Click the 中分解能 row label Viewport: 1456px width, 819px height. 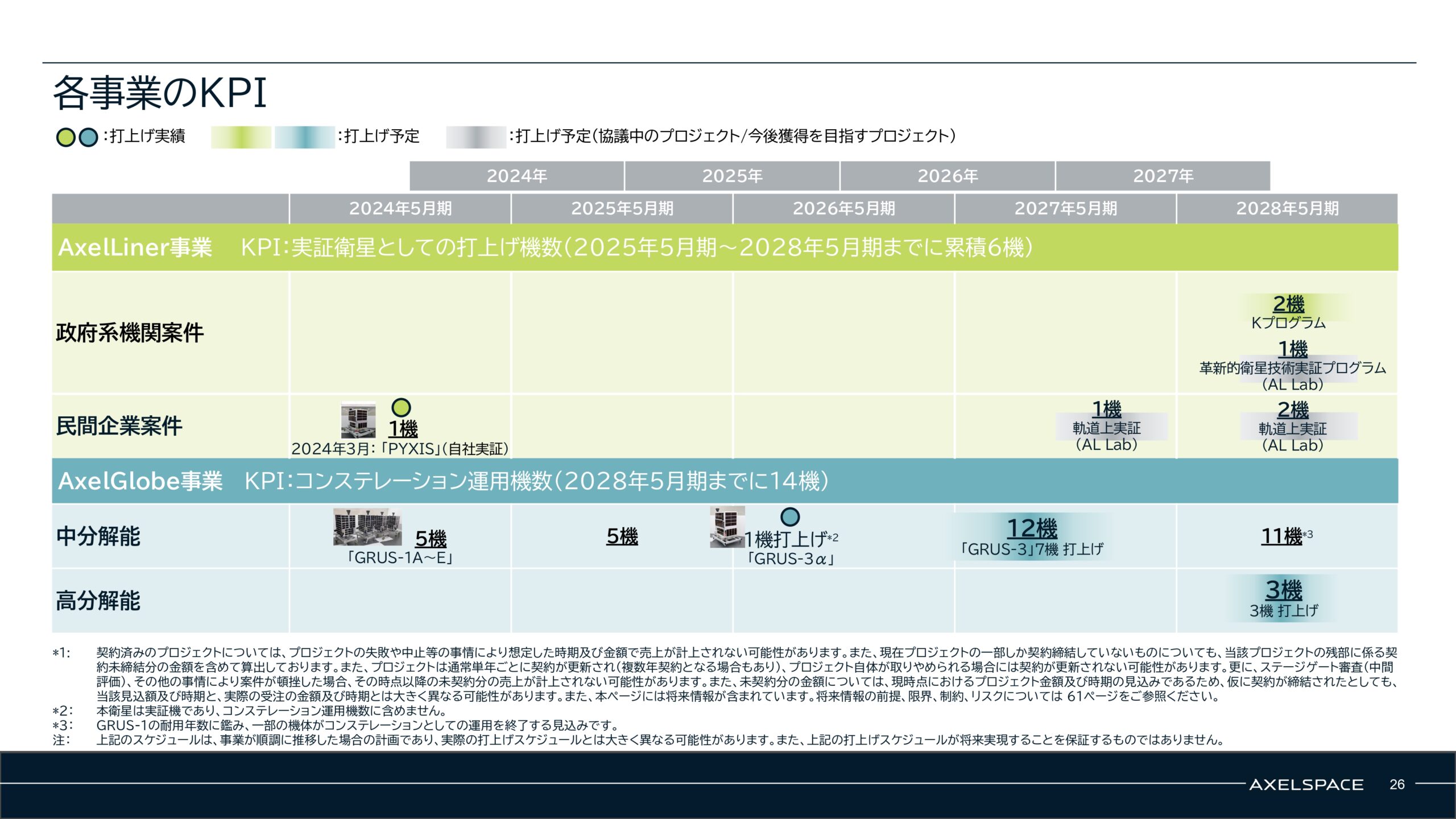(x=98, y=536)
